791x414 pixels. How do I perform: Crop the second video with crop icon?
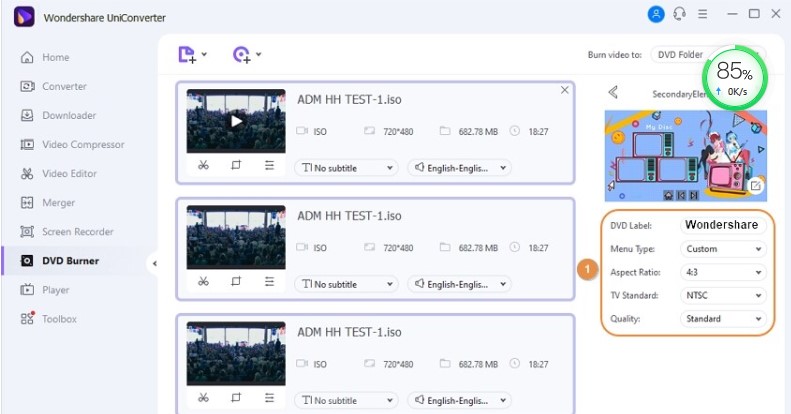point(236,281)
